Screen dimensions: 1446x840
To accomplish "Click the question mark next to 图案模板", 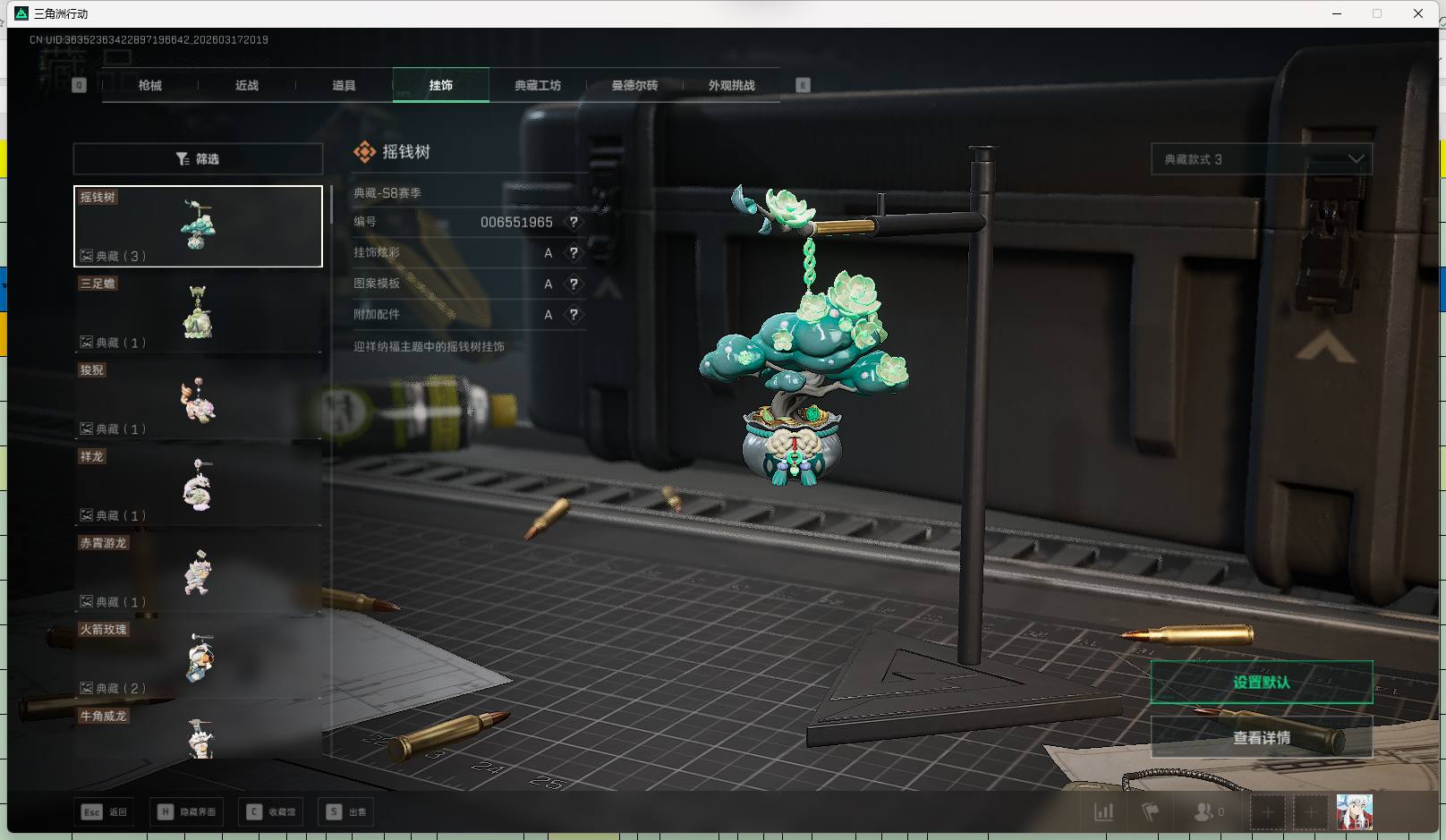I will click(x=574, y=284).
